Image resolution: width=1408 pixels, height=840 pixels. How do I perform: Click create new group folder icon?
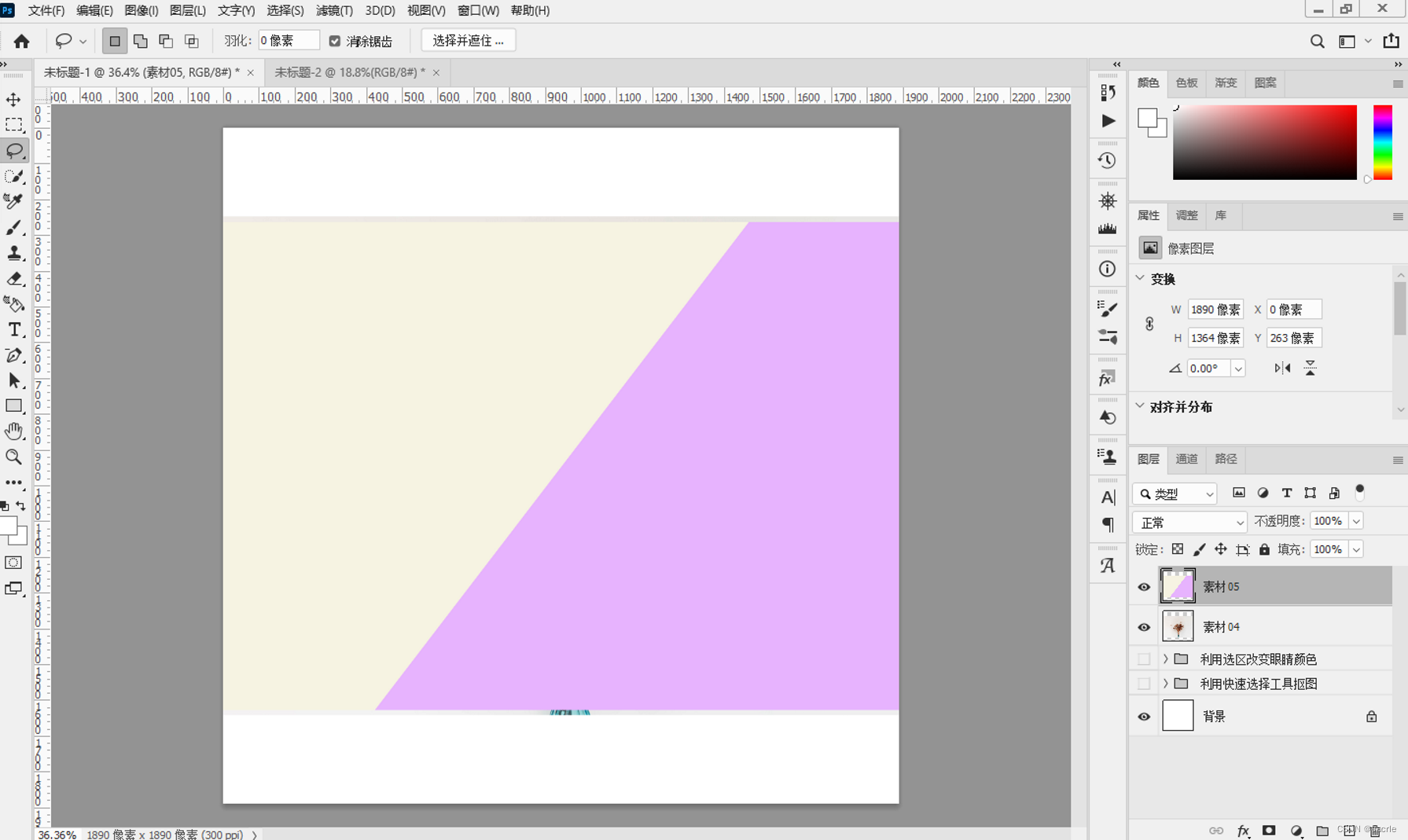[1322, 831]
